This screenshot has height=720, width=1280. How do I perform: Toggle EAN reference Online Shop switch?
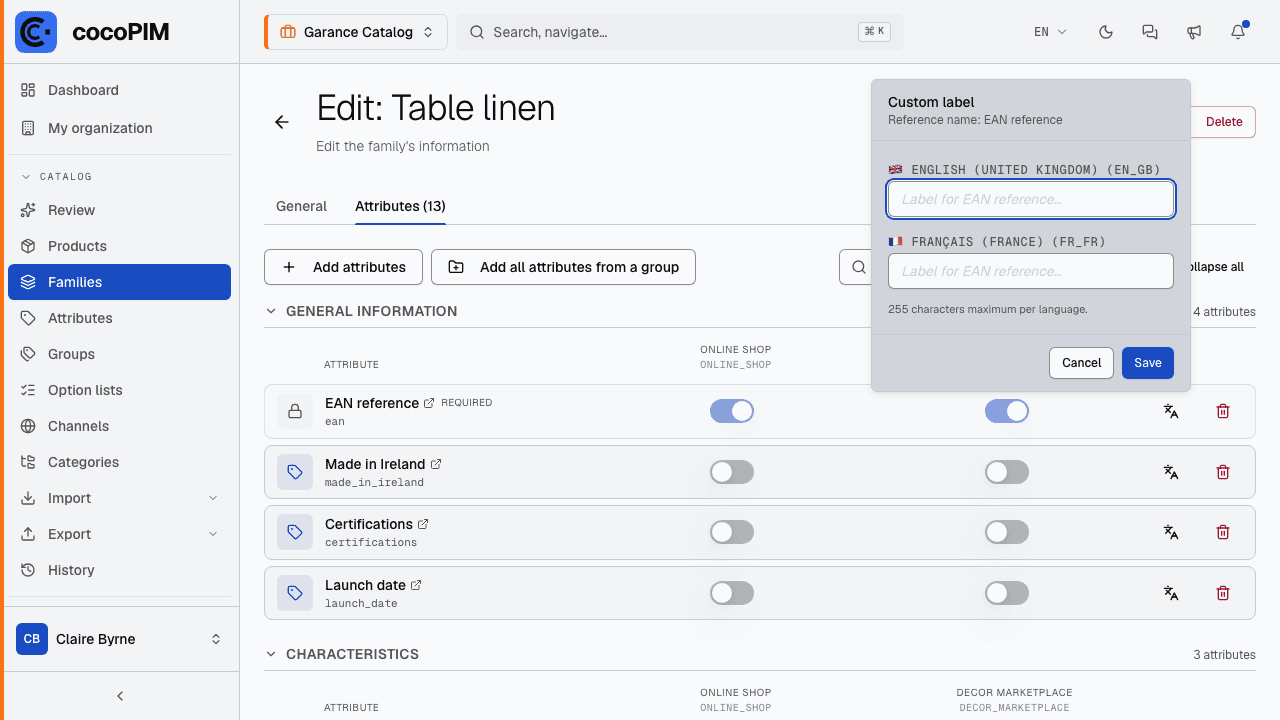pyautogui.click(x=732, y=411)
